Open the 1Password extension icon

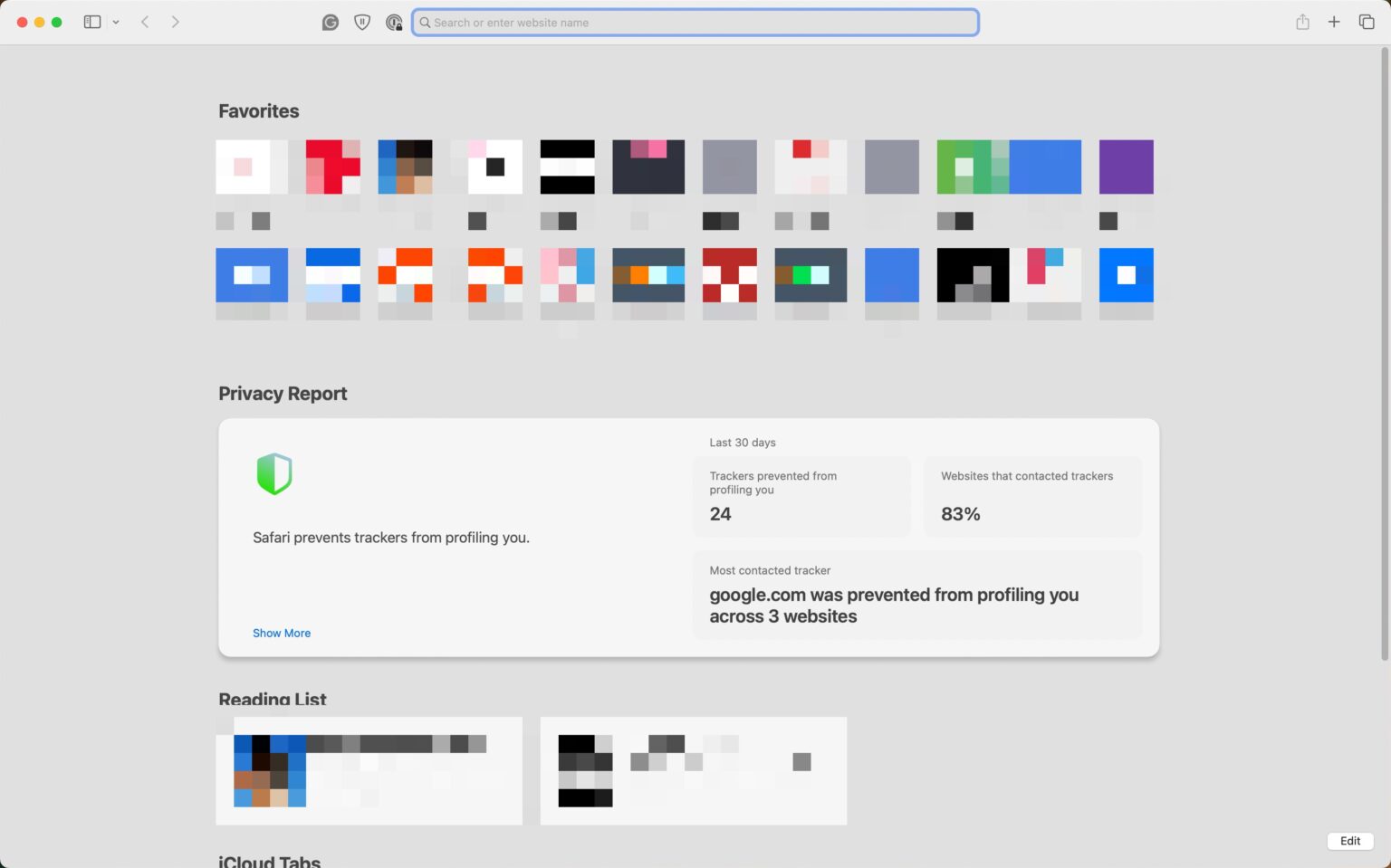click(x=394, y=22)
